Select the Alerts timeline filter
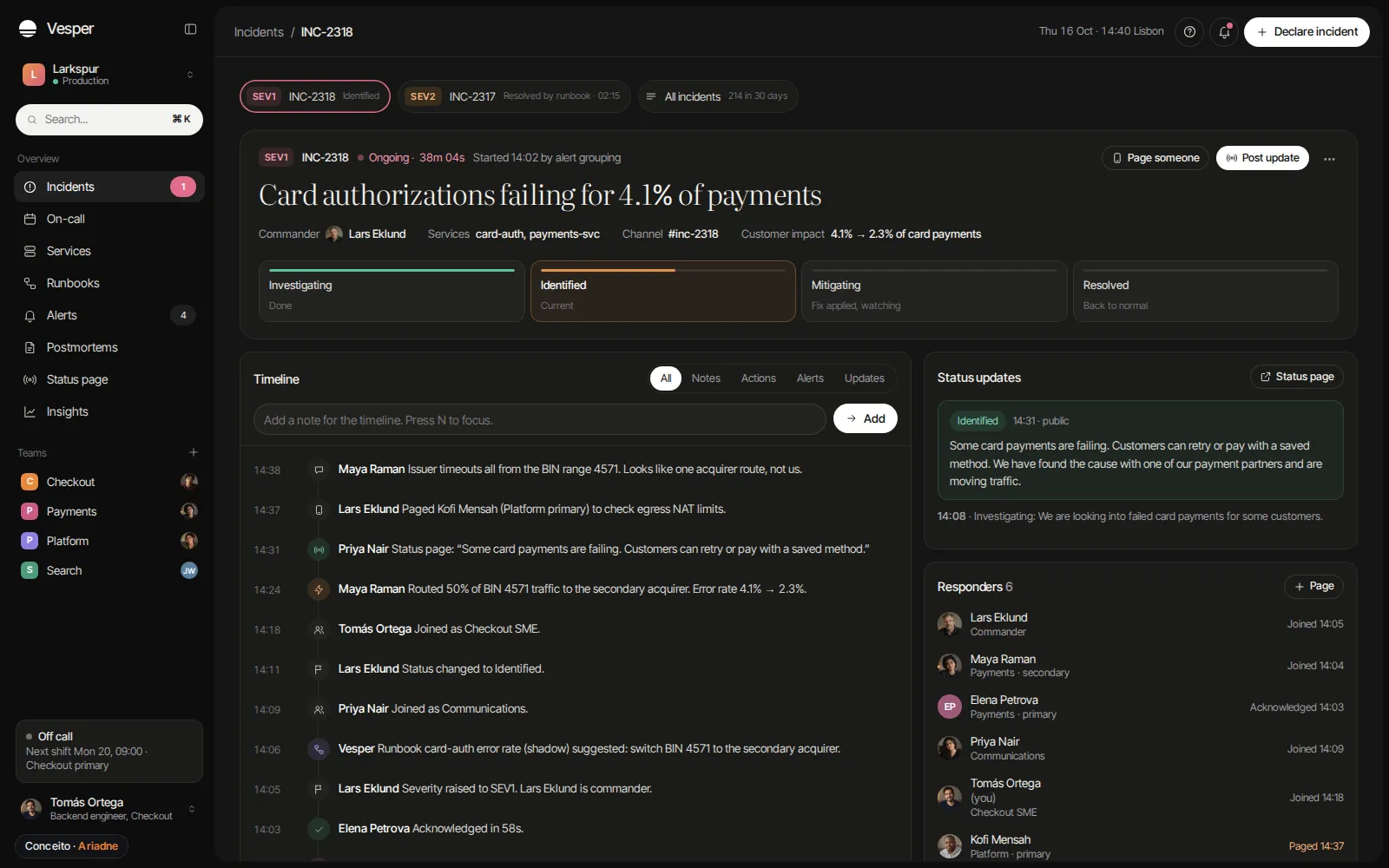The width and height of the screenshot is (1389, 868). [x=810, y=378]
